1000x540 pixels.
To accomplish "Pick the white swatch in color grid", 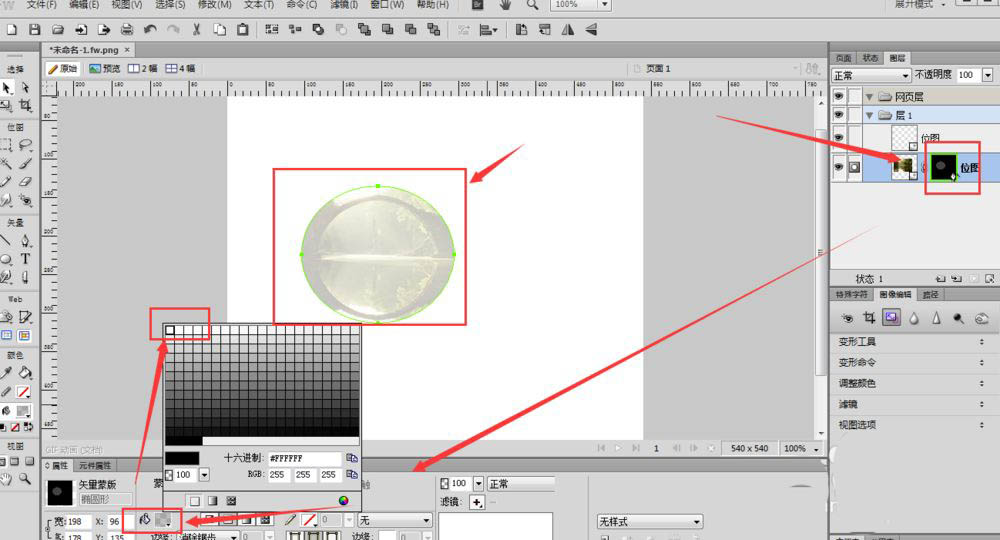I will pos(170,330).
